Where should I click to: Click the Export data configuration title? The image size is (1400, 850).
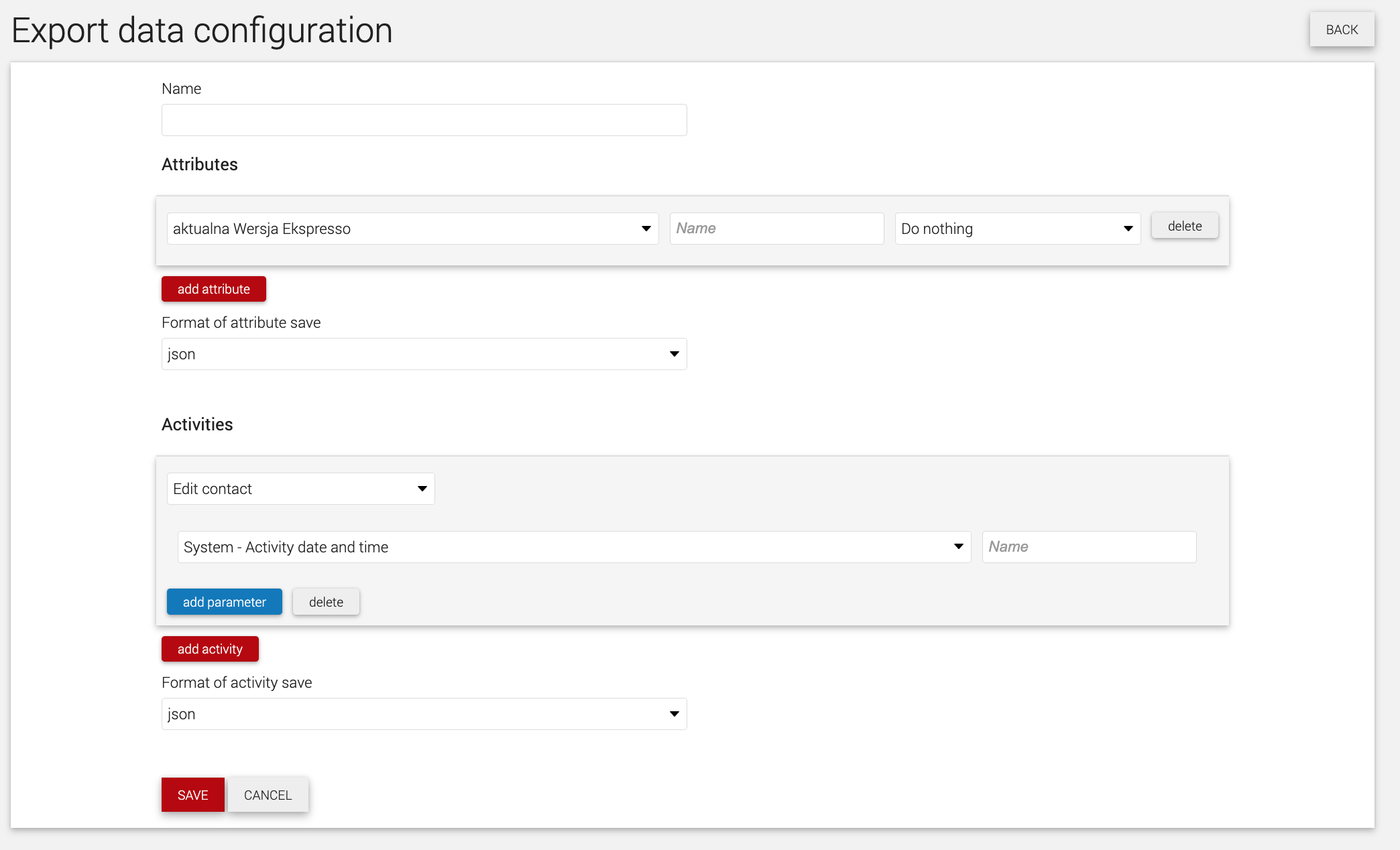click(x=202, y=31)
